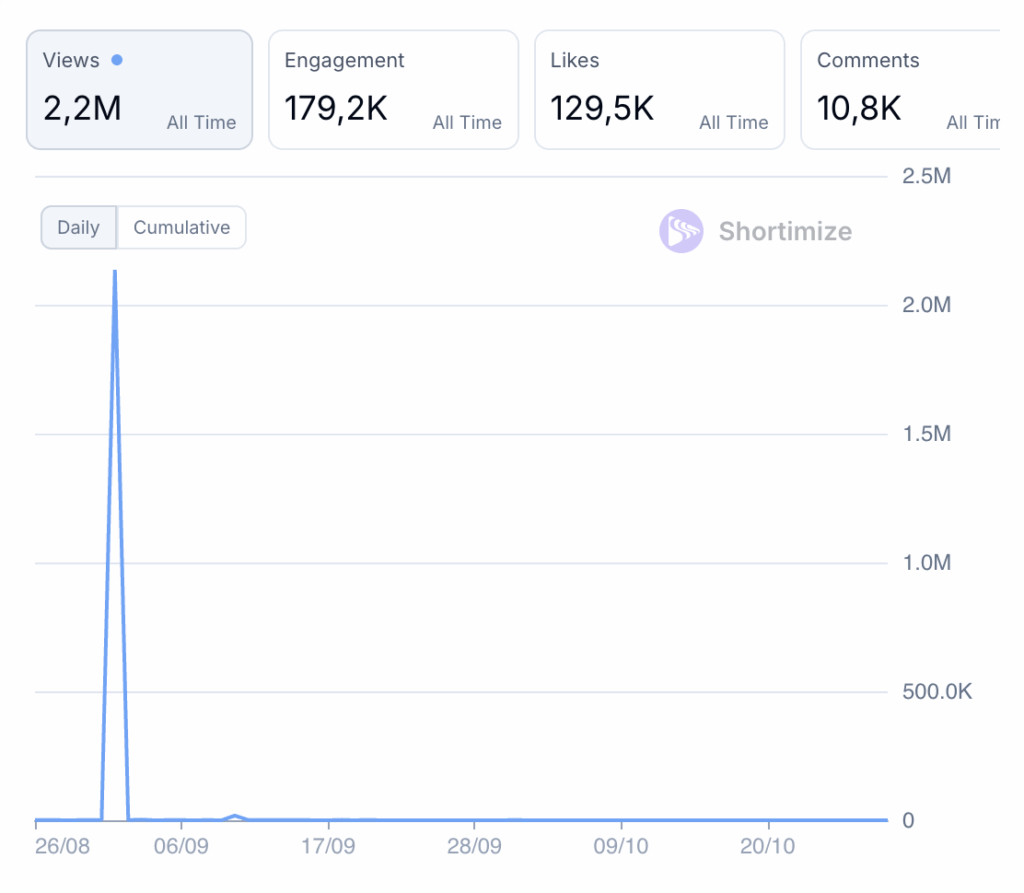Select the 17/09 date on the x-axis
The height and width of the screenshot is (893, 1024).
[328, 847]
